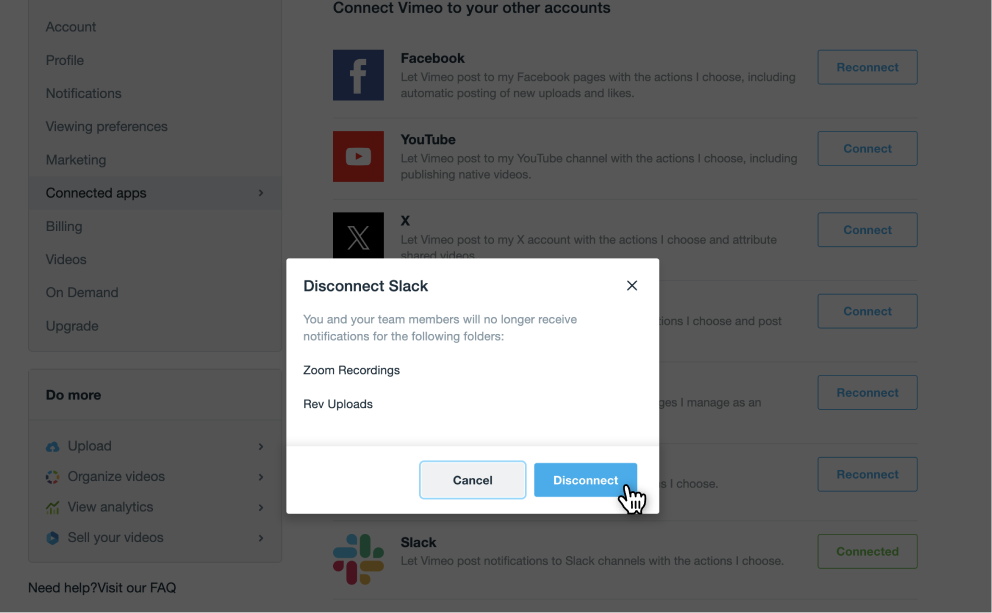Click the Slack logo icon
992x613 pixels.
click(358, 559)
